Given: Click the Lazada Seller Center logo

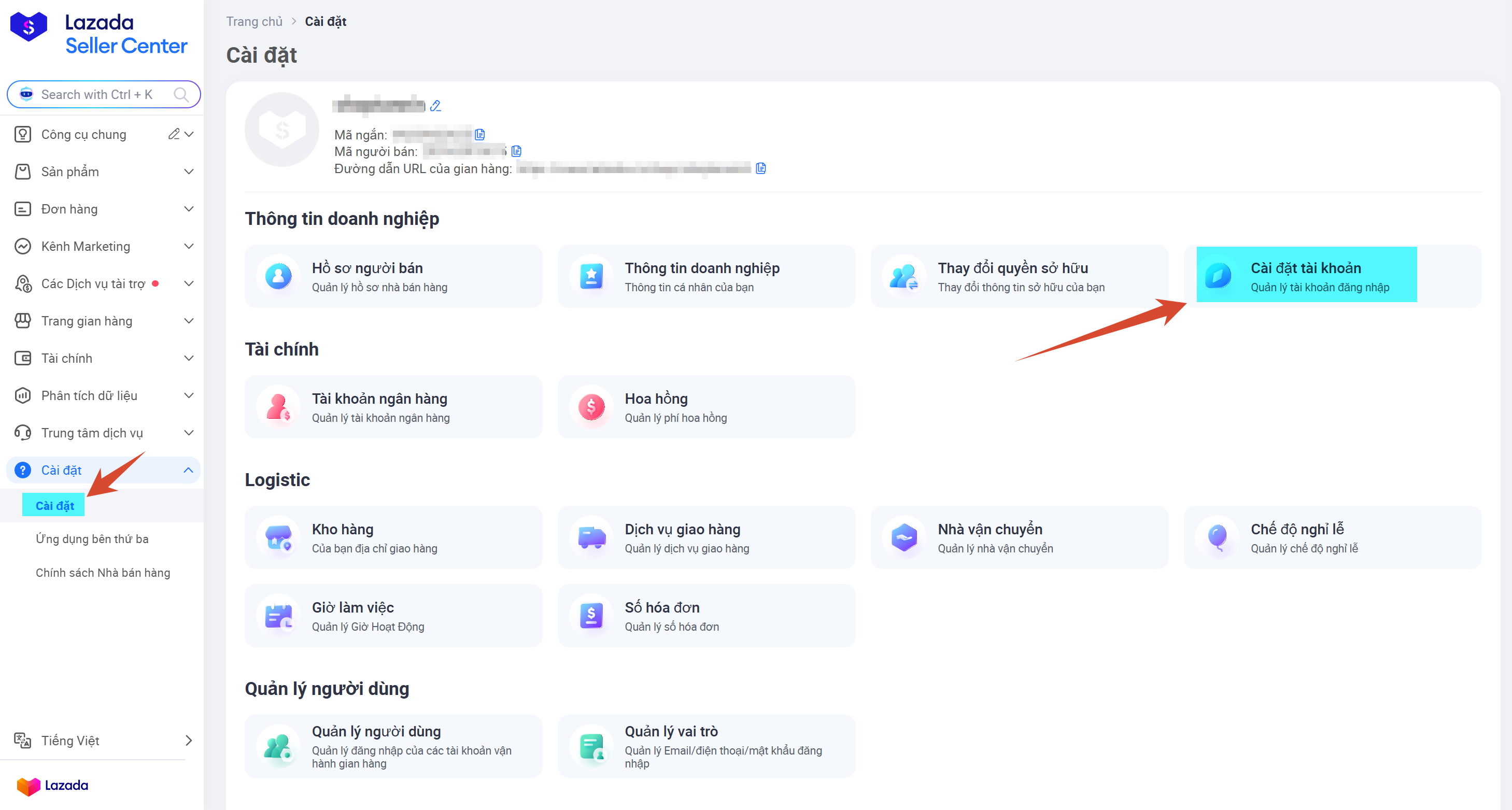Looking at the screenshot, I should coord(98,34).
